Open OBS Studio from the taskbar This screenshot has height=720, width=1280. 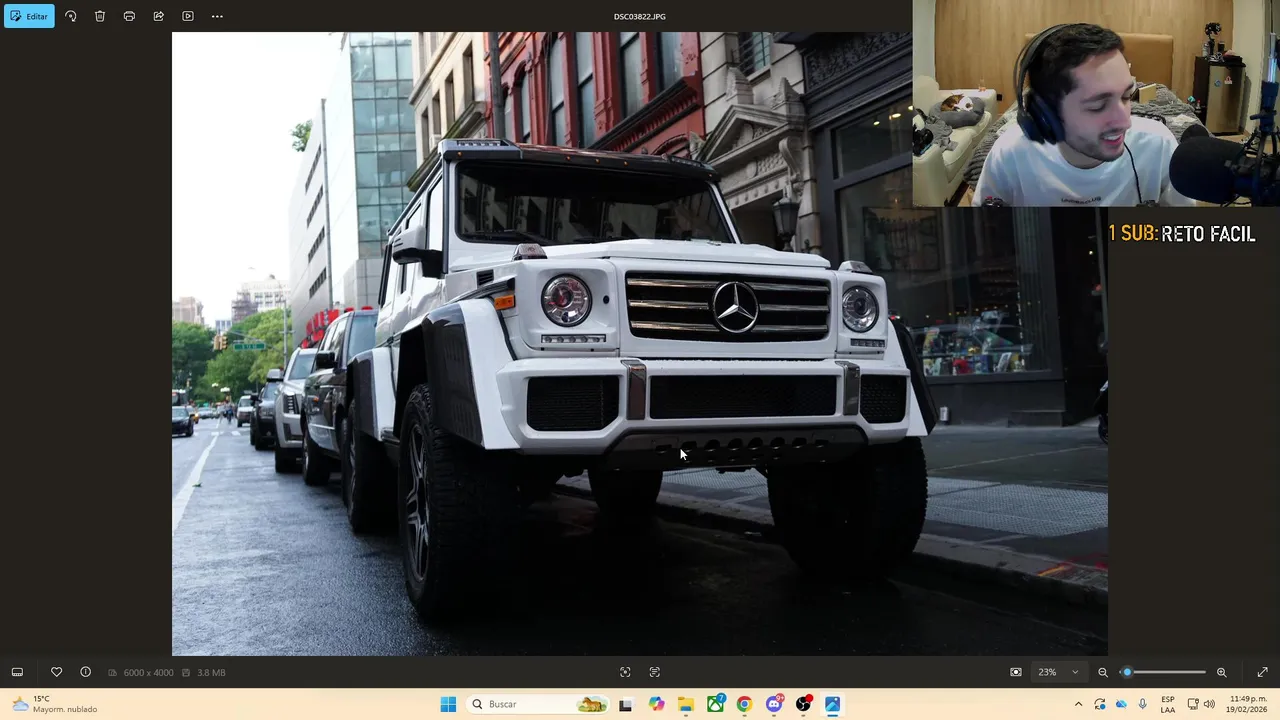(x=803, y=704)
